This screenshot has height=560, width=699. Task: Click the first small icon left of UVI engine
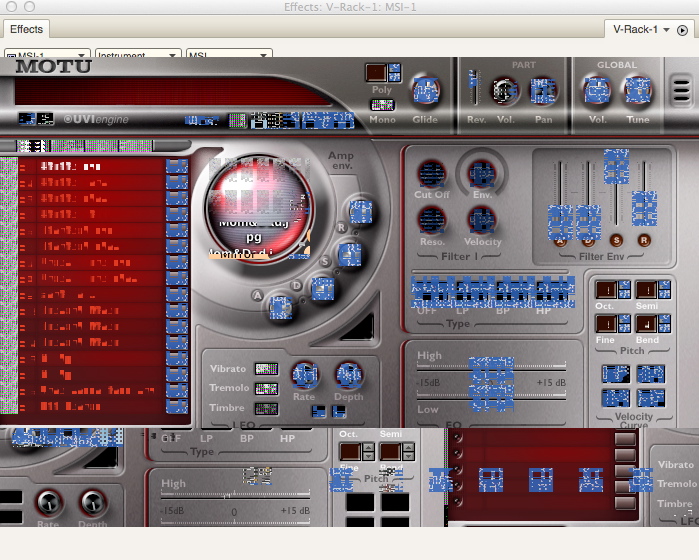pyautogui.click(x=27, y=119)
